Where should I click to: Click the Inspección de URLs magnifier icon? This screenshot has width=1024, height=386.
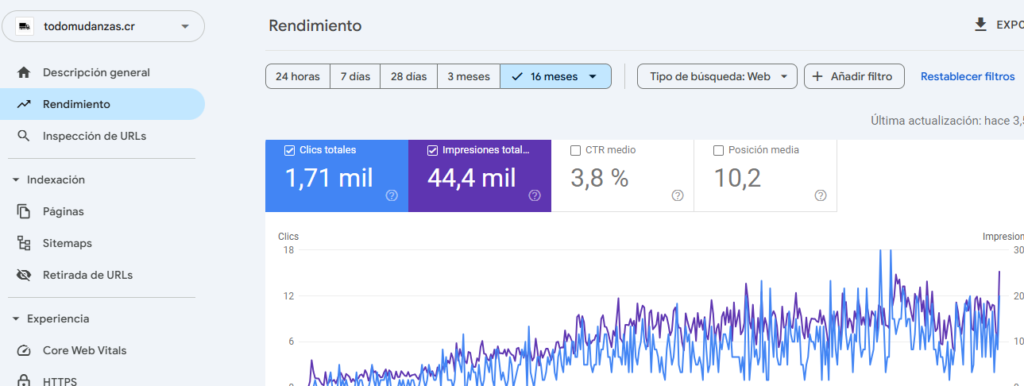[24, 136]
